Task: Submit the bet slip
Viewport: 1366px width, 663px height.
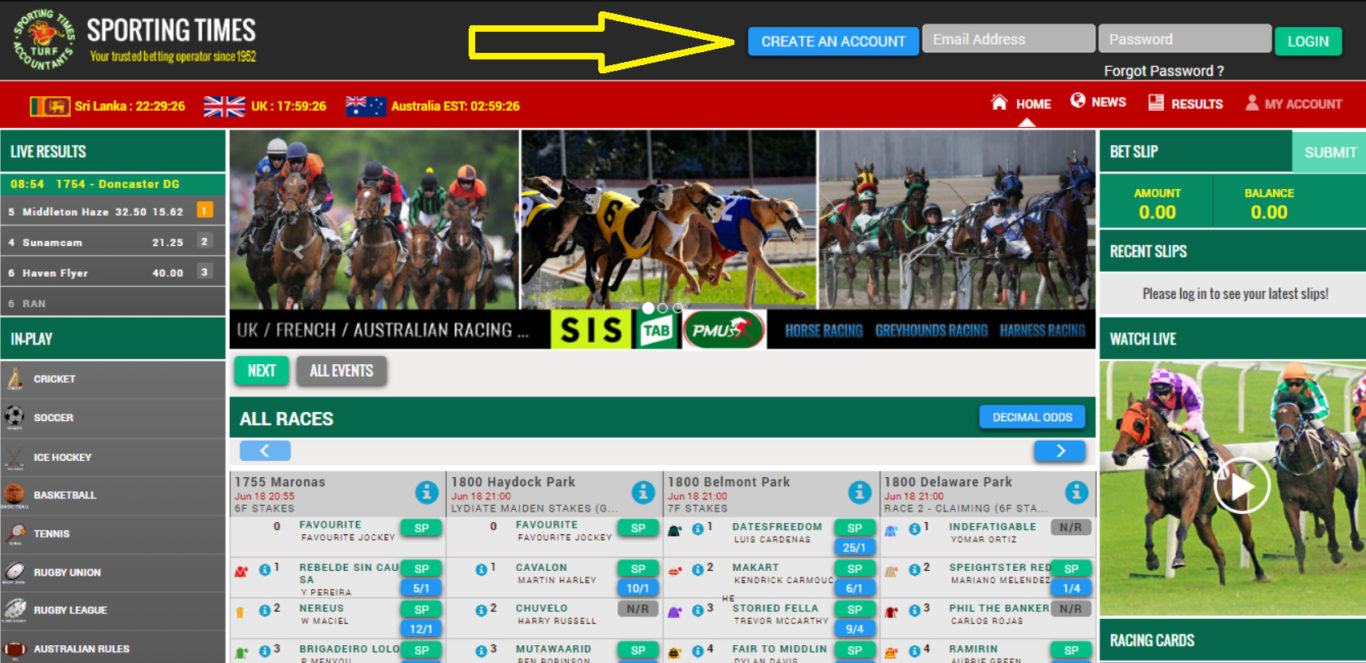Action: click(x=1329, y=152)
